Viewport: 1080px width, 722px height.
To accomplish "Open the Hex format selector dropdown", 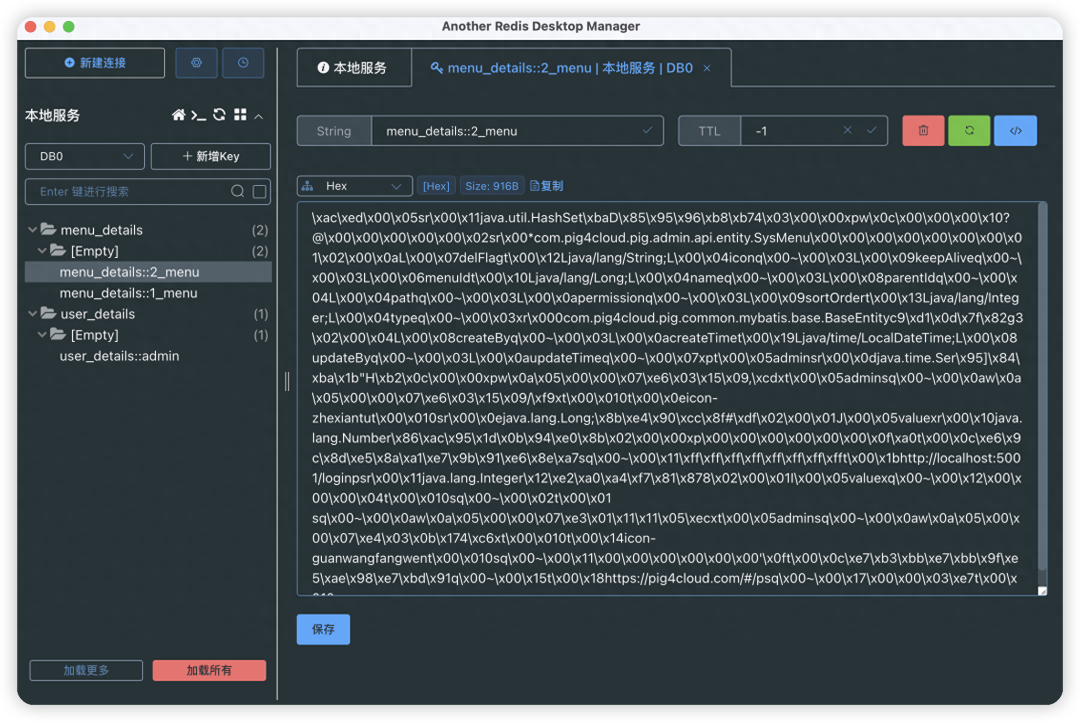I will tap(355, 186).
